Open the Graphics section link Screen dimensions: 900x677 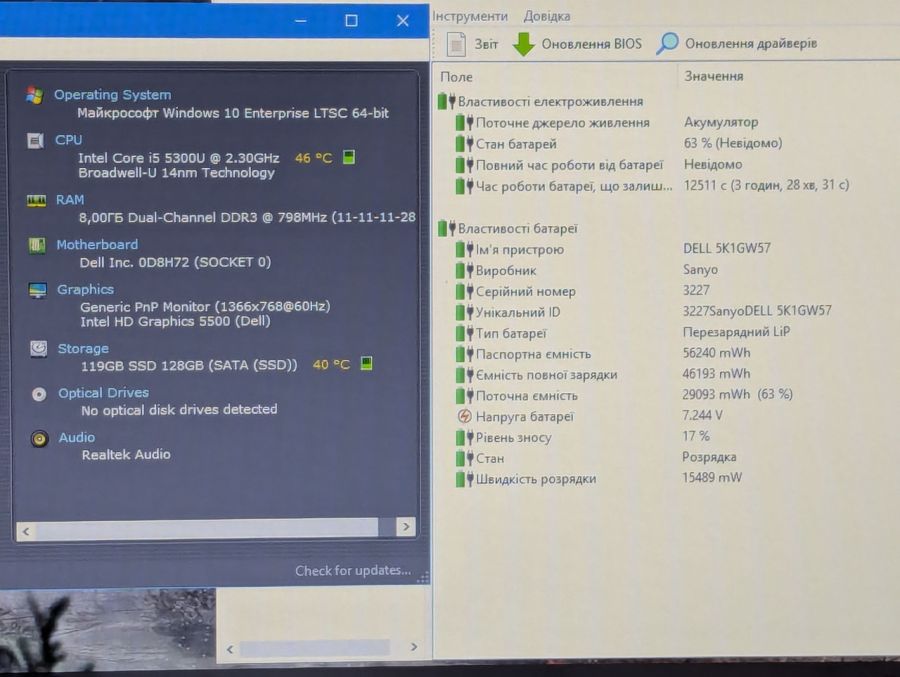coord(86,289)
